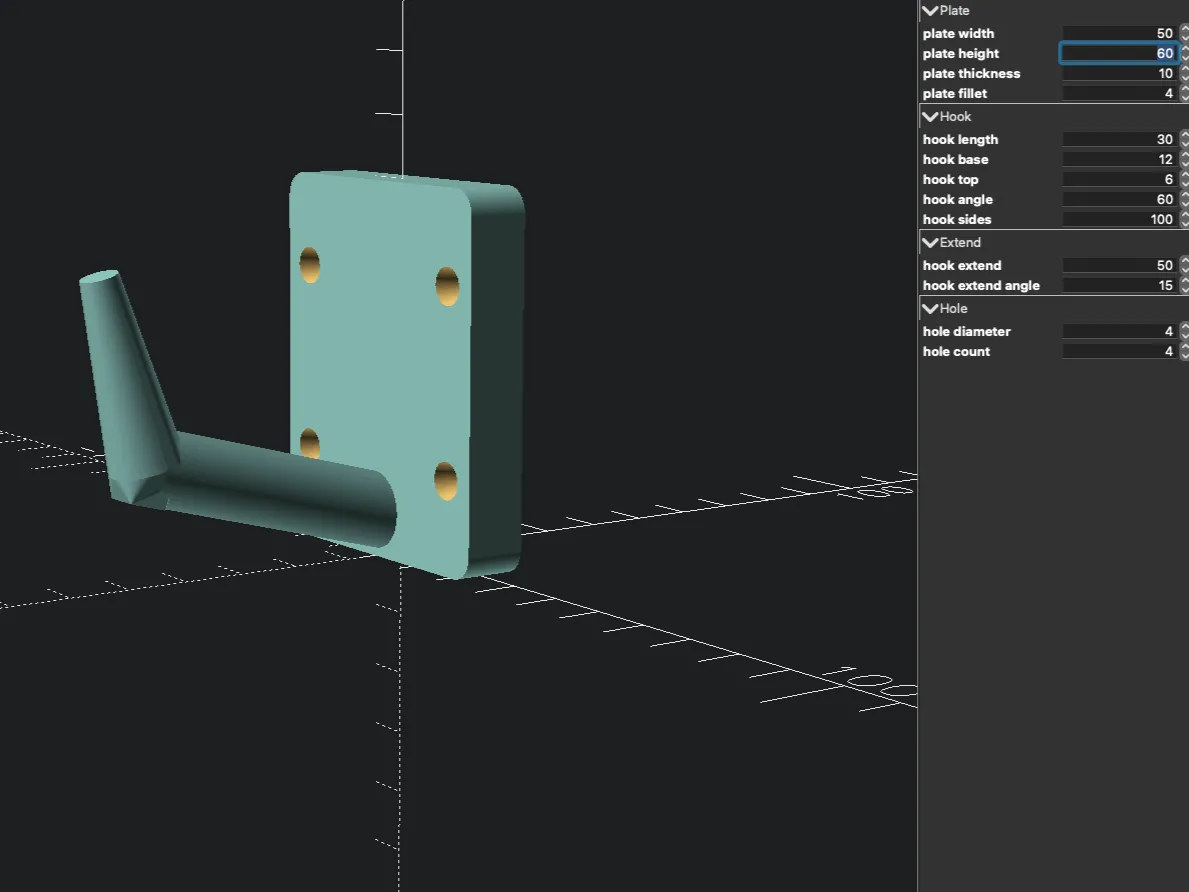Collapse the Plate parameter section
1189x892 pixels.
930,11
